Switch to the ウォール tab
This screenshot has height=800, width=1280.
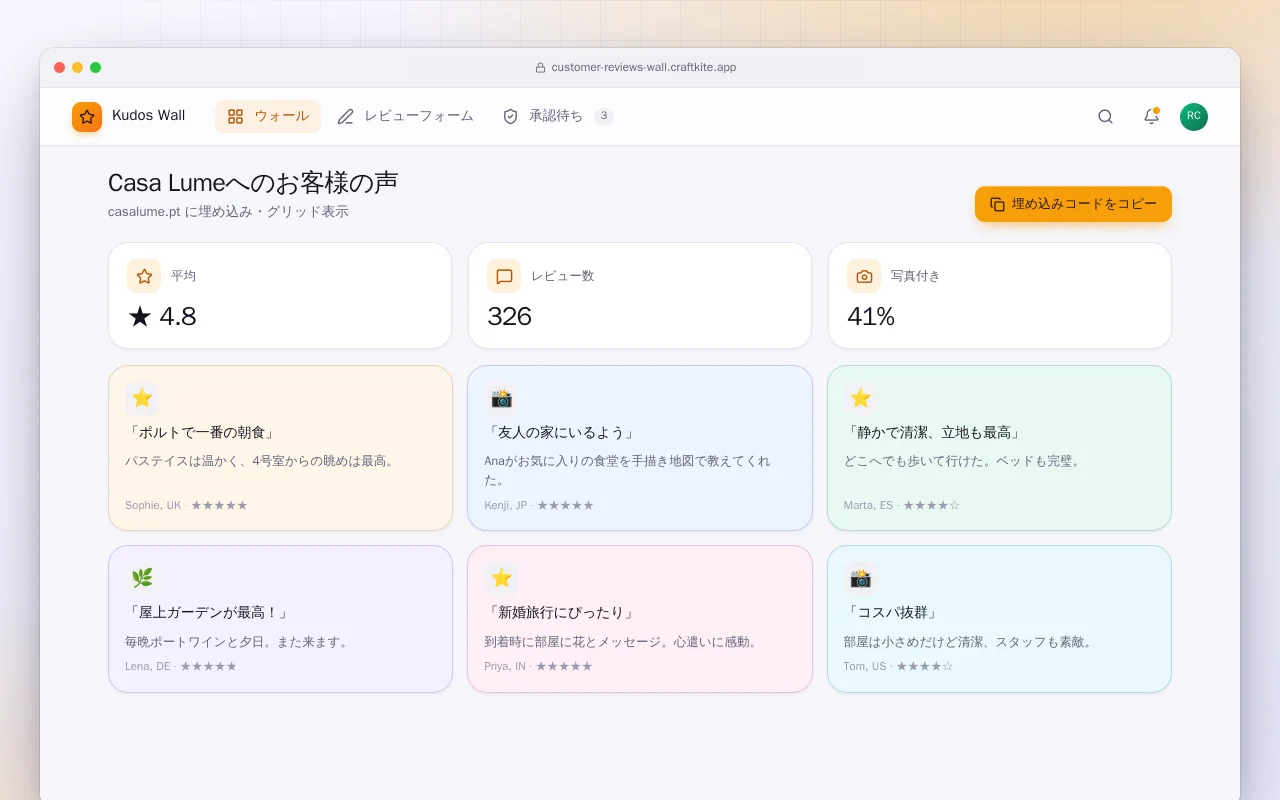[268, 117]
